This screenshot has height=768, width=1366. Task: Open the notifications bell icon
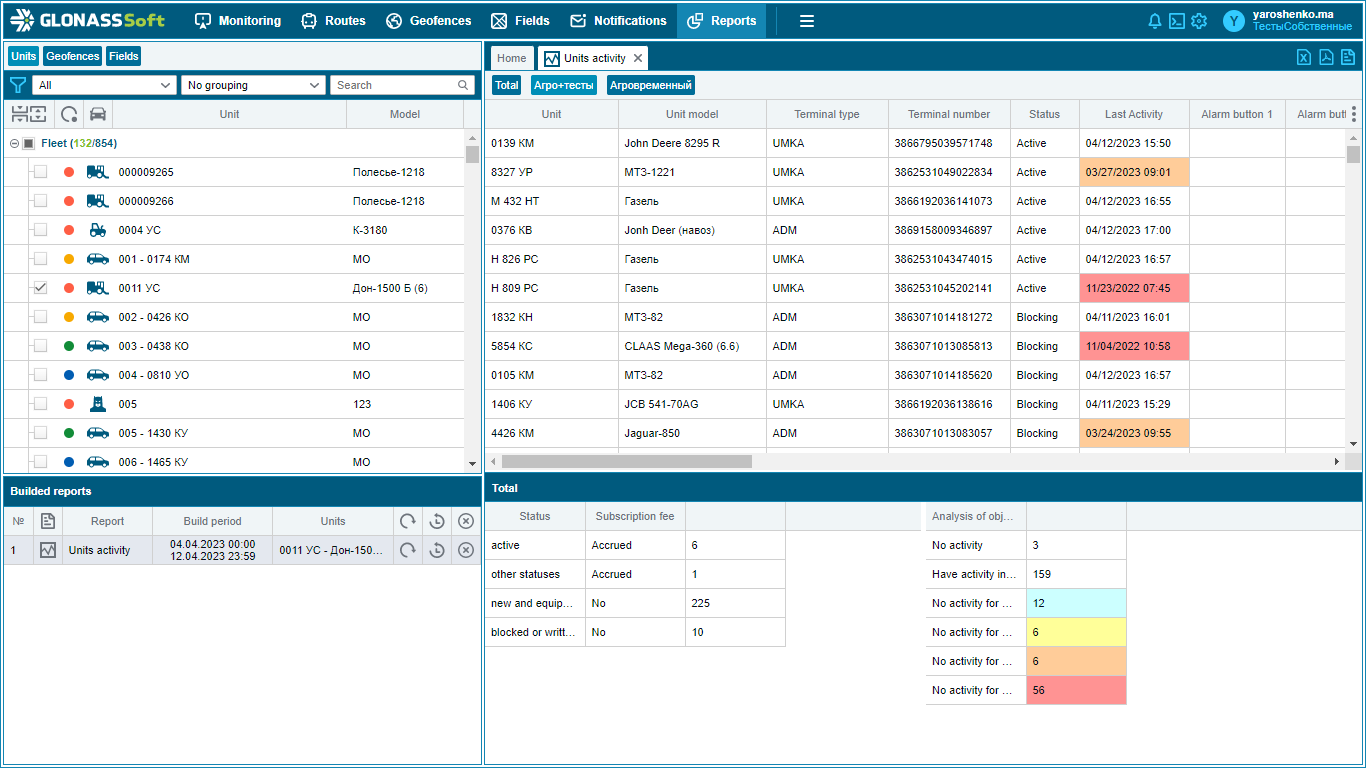pyautogui.click(x=1155, y=21)
